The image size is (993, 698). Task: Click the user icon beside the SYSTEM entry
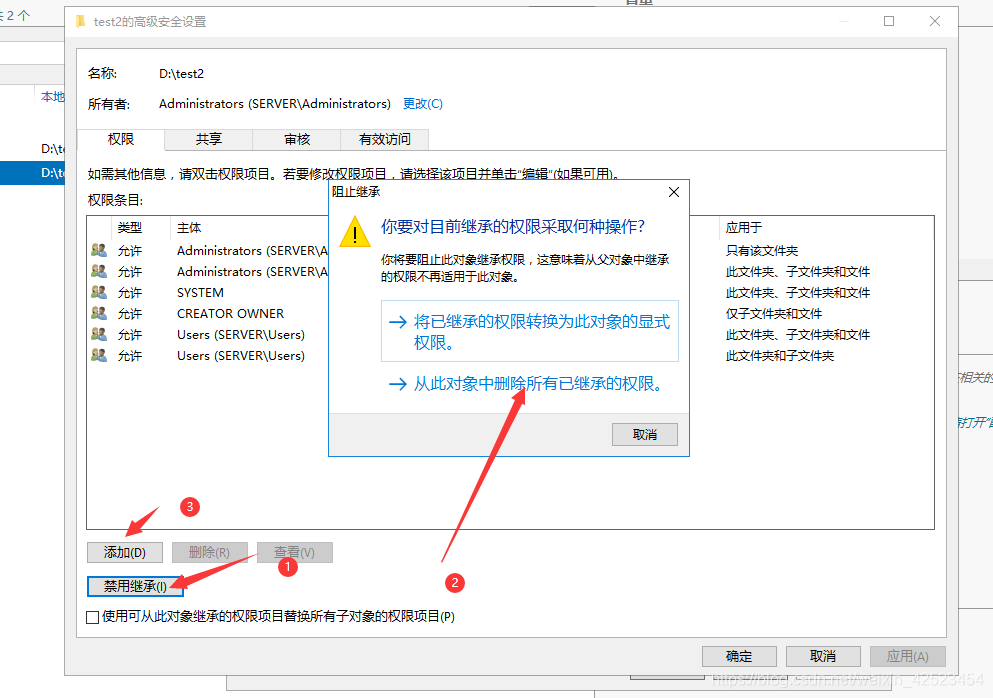(x=98, y=292)
